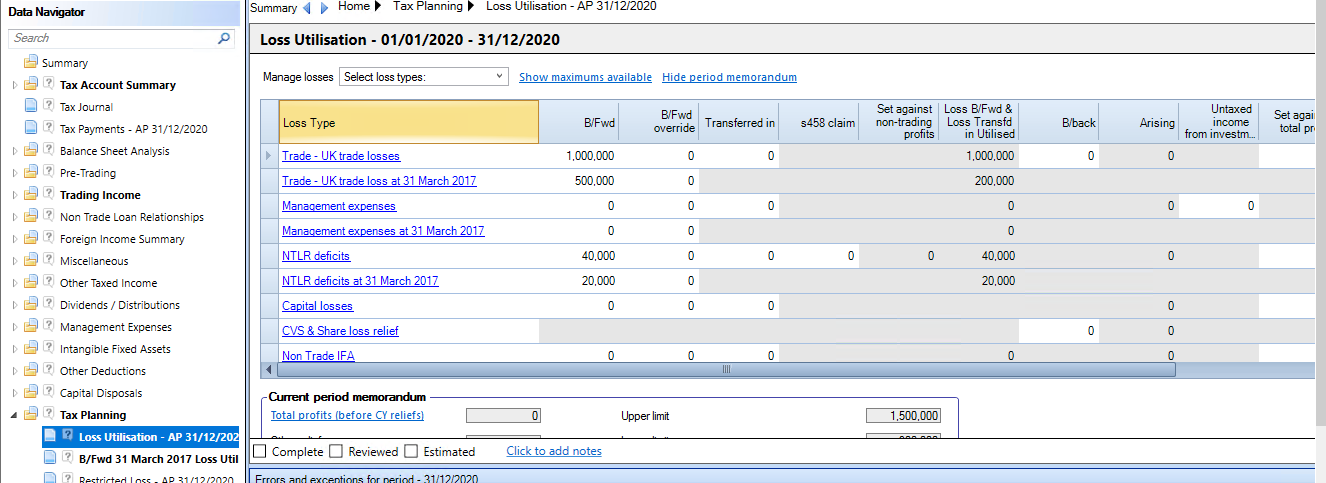Open Tax Planning in the breadcrumb
The image size is (1326, 483).
[x=428, y=7]
